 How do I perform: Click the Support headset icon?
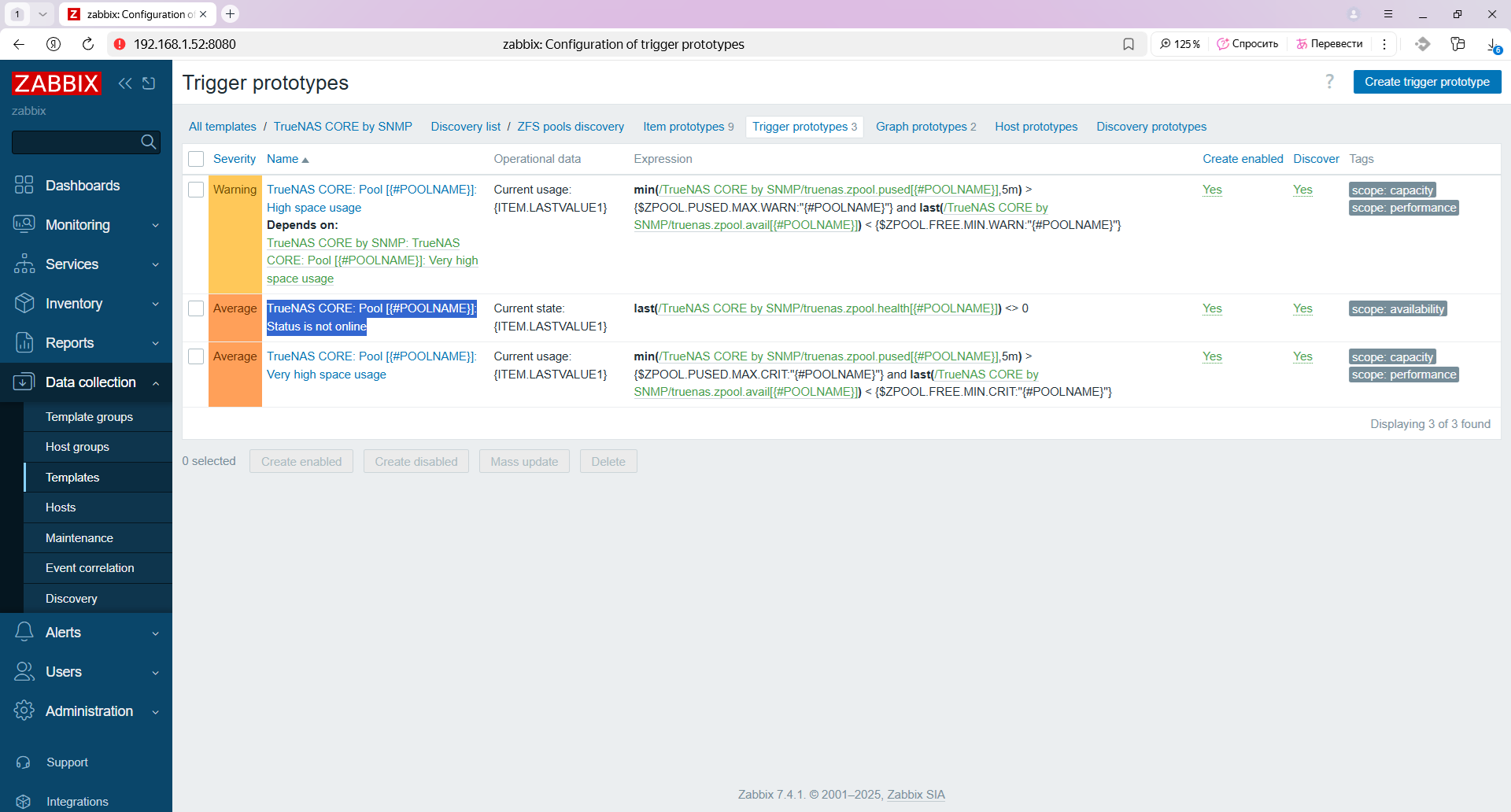click(x=24, y=762)
